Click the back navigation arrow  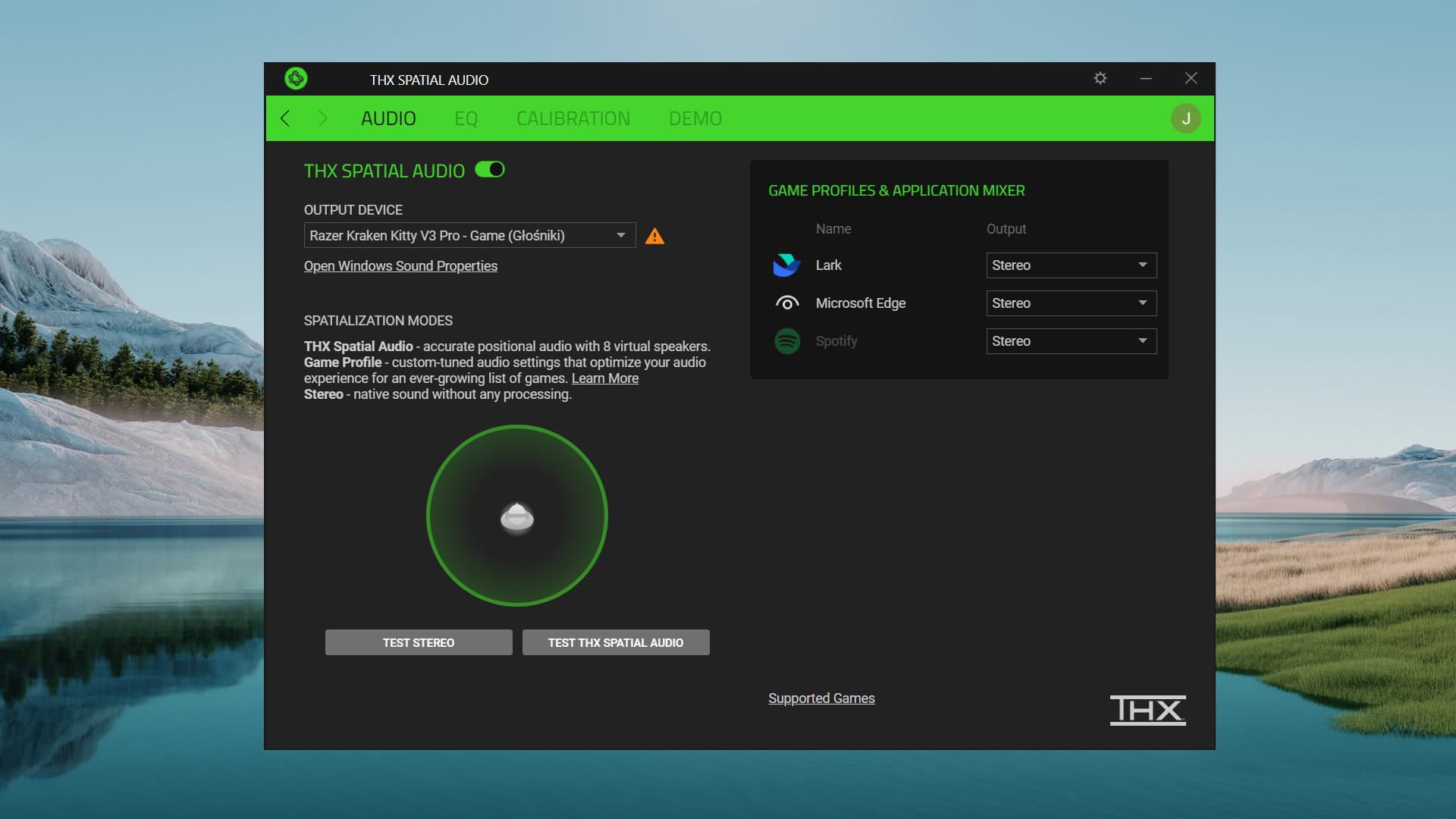[x=285, y=118]
